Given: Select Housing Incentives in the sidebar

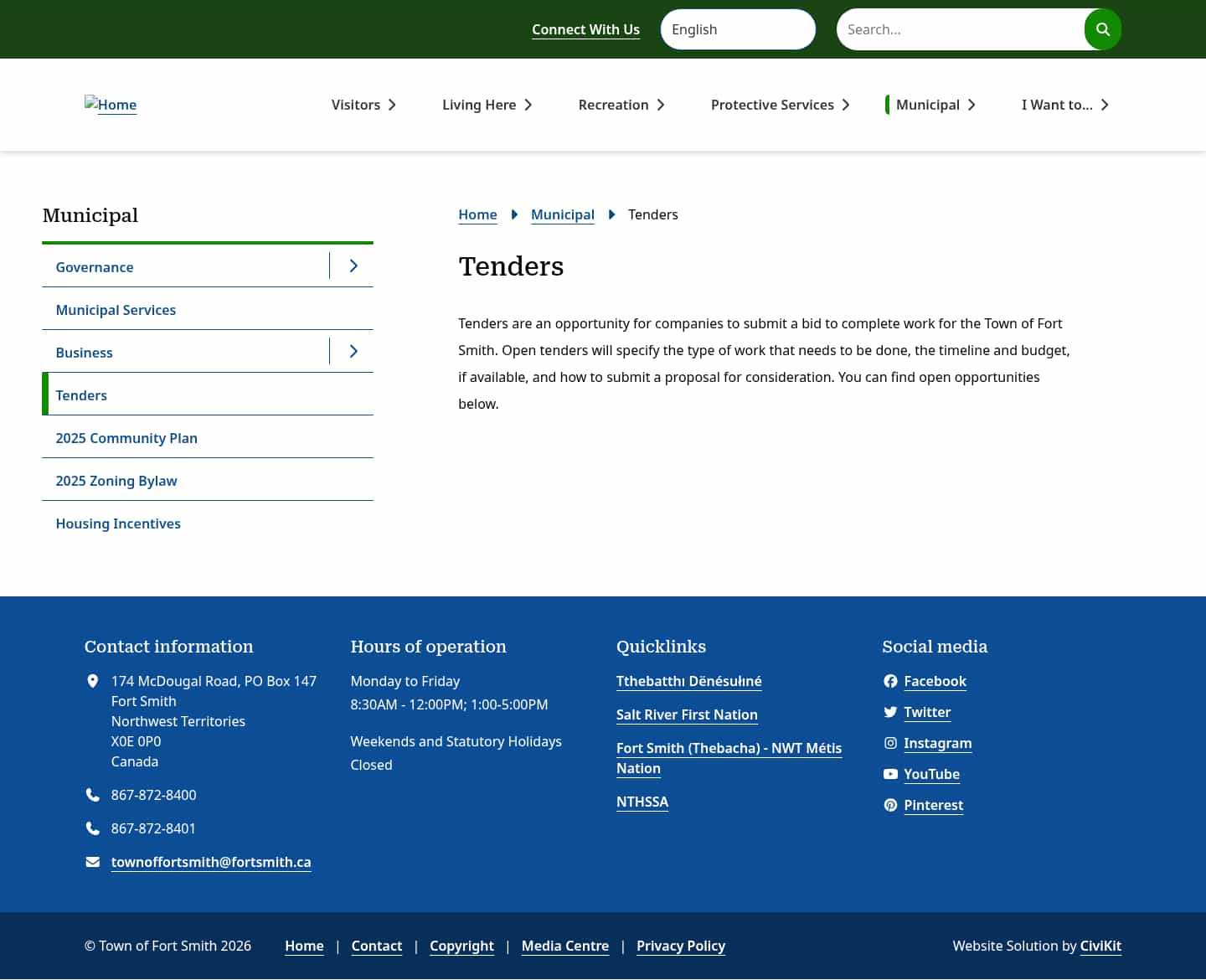Looking at the screenshot, I should 118,523.
